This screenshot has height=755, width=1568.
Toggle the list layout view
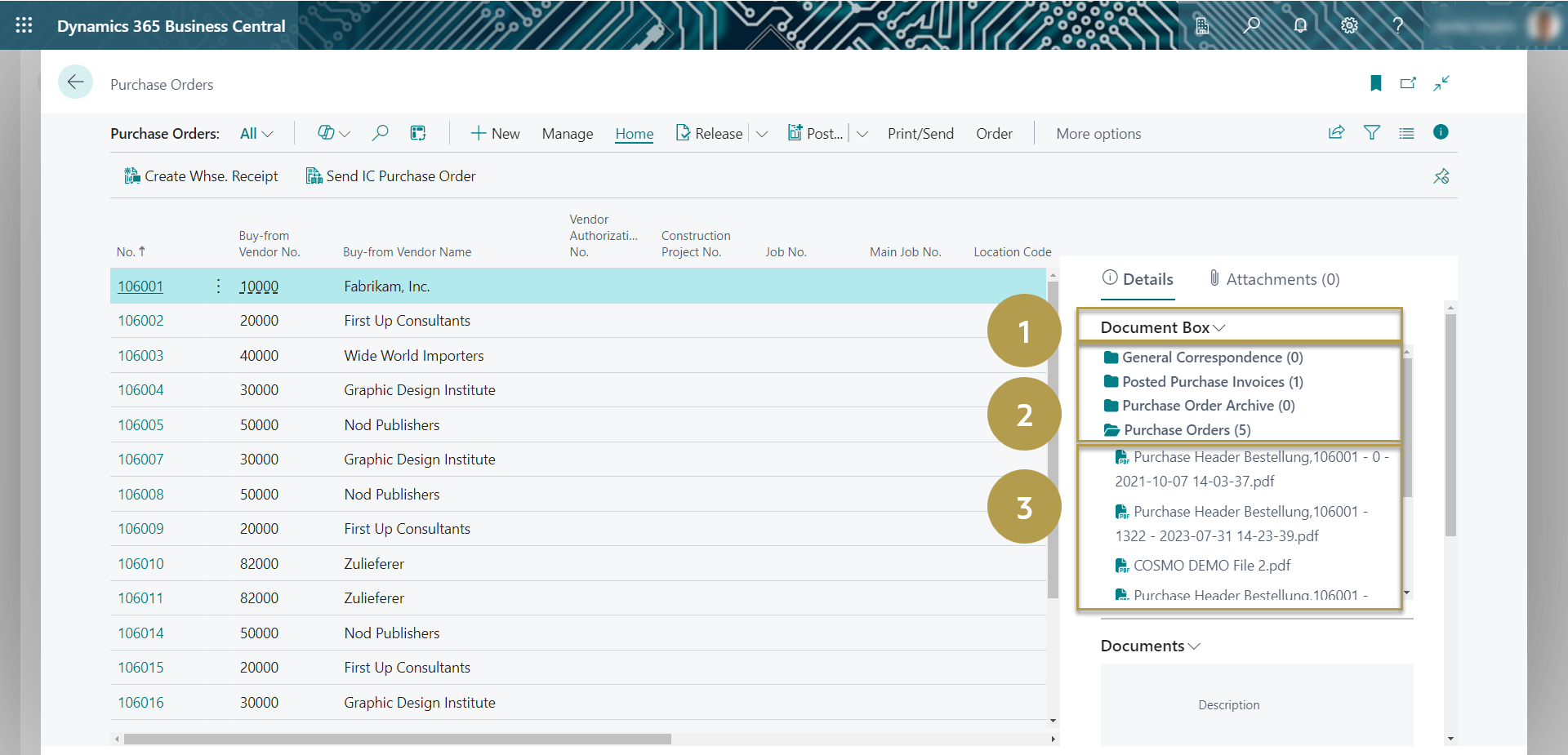(1406, 133)
